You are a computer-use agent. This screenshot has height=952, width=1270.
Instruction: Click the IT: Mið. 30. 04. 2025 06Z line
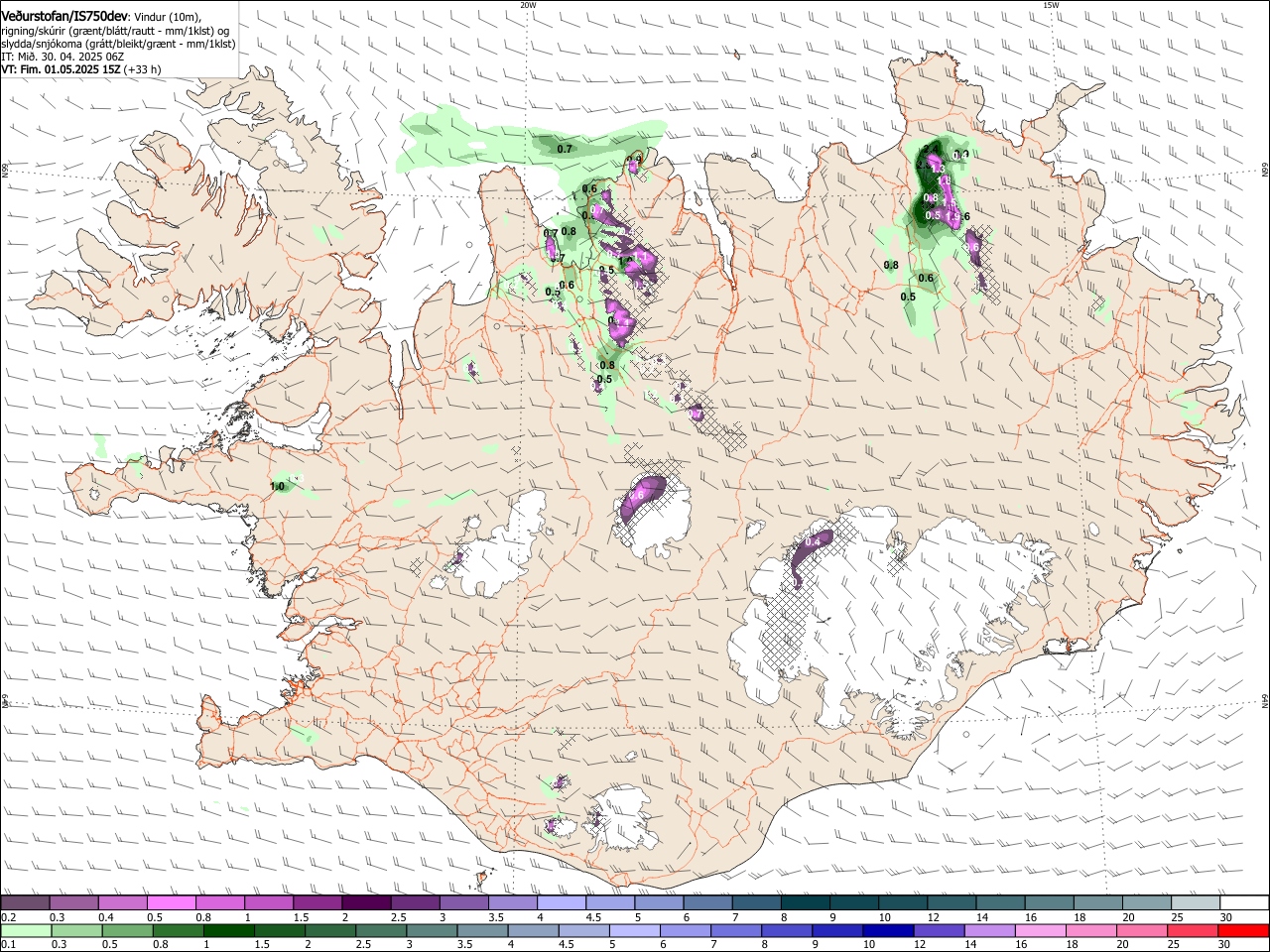point(62,57)
